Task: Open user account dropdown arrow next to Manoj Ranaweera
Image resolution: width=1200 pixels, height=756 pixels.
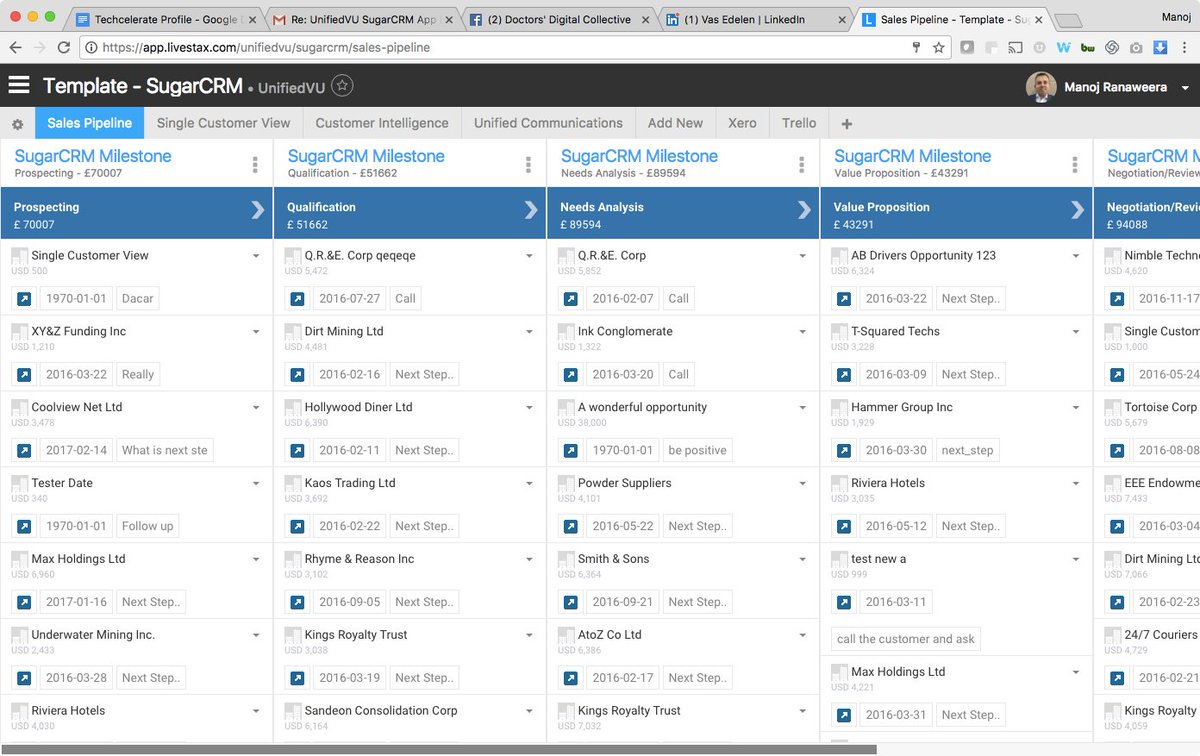Action: click(x=1185, y=88)
